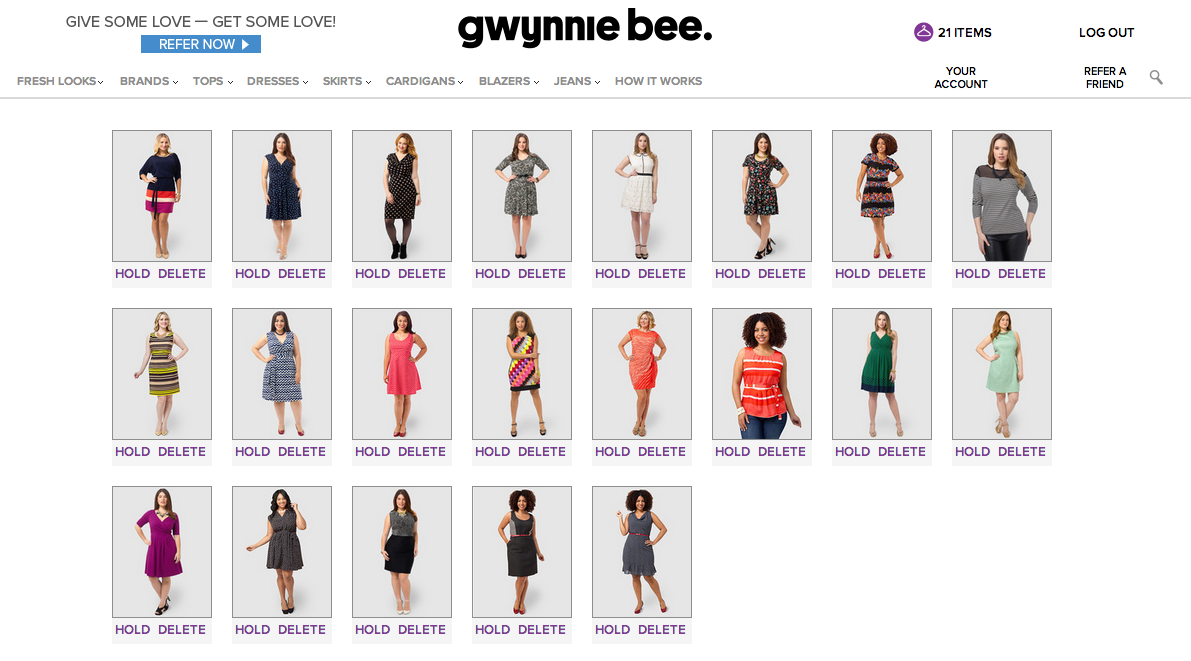Log out of the account
Screen dimensions: 1191x661
click(x=1106, y=33)
